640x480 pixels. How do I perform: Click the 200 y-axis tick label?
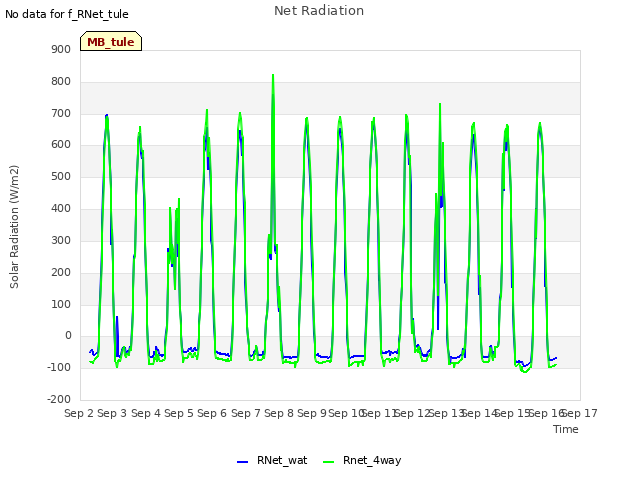pos(61,272)
